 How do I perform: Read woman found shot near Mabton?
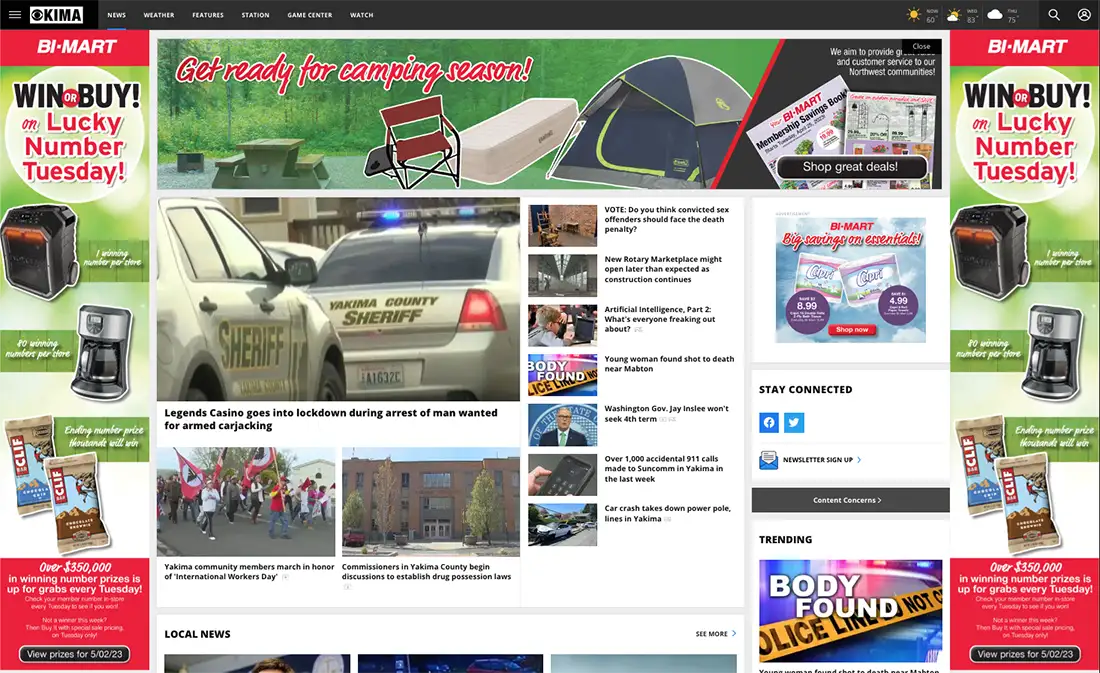click(669, 364)
